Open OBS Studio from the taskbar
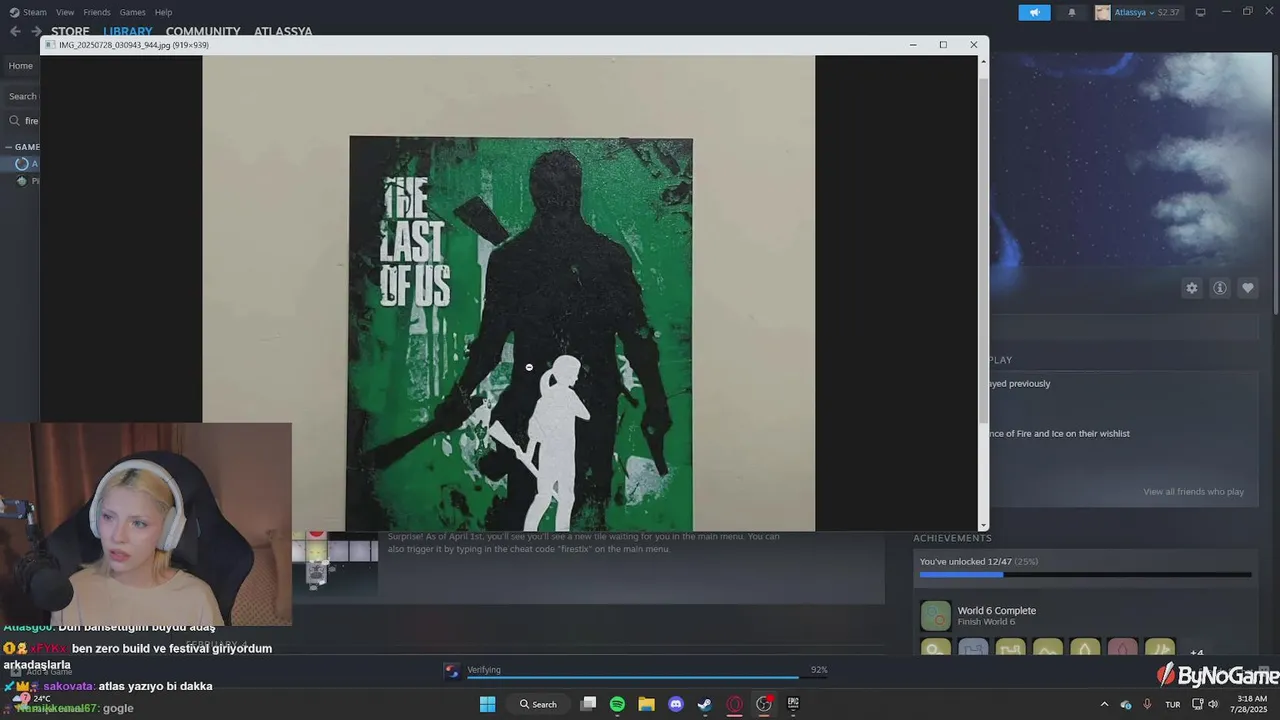The height and width of the screenshot is (720, 1280). (764, 704)
